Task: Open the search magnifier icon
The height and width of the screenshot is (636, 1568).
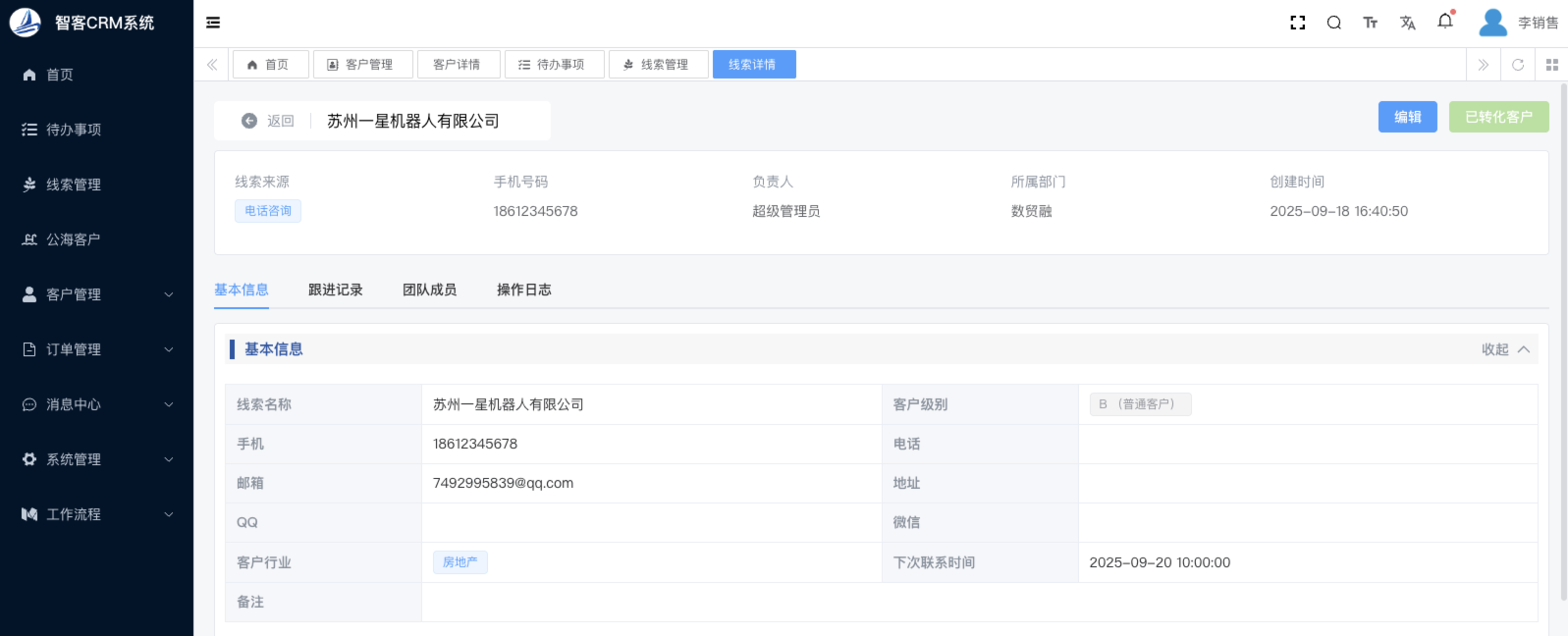Action: [1333, 23]
